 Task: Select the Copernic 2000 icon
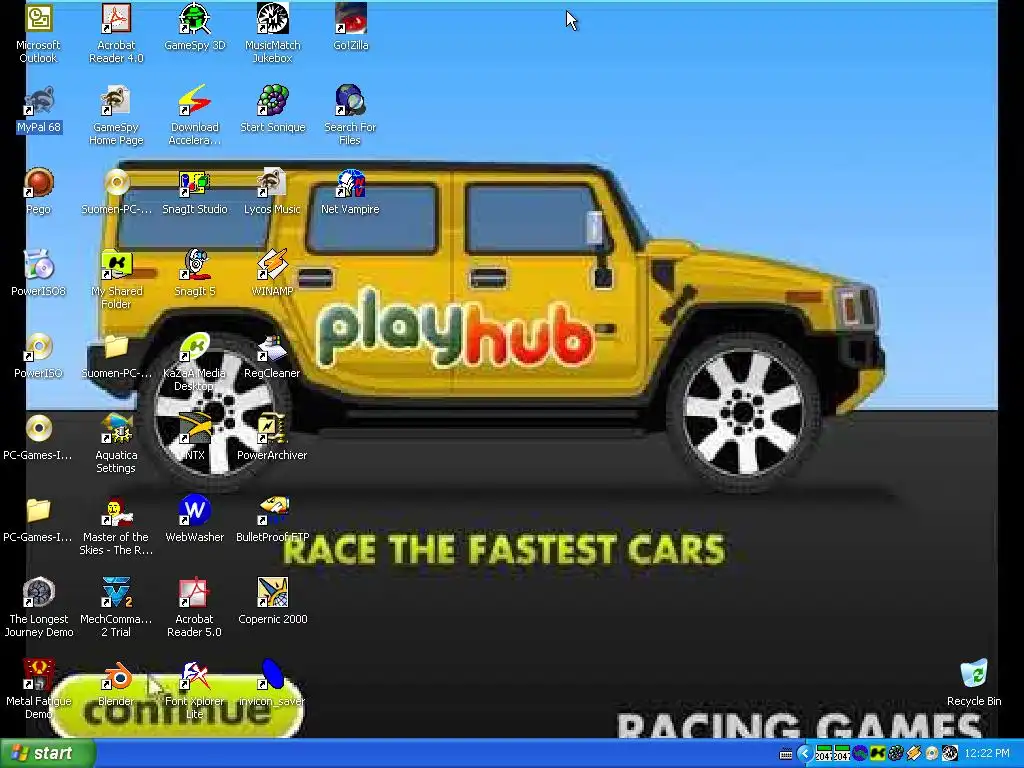click(x=272, y=601)
